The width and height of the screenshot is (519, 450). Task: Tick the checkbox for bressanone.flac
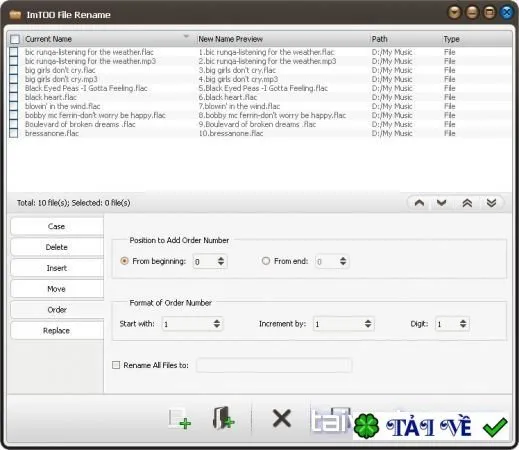(x=14, y=133)
